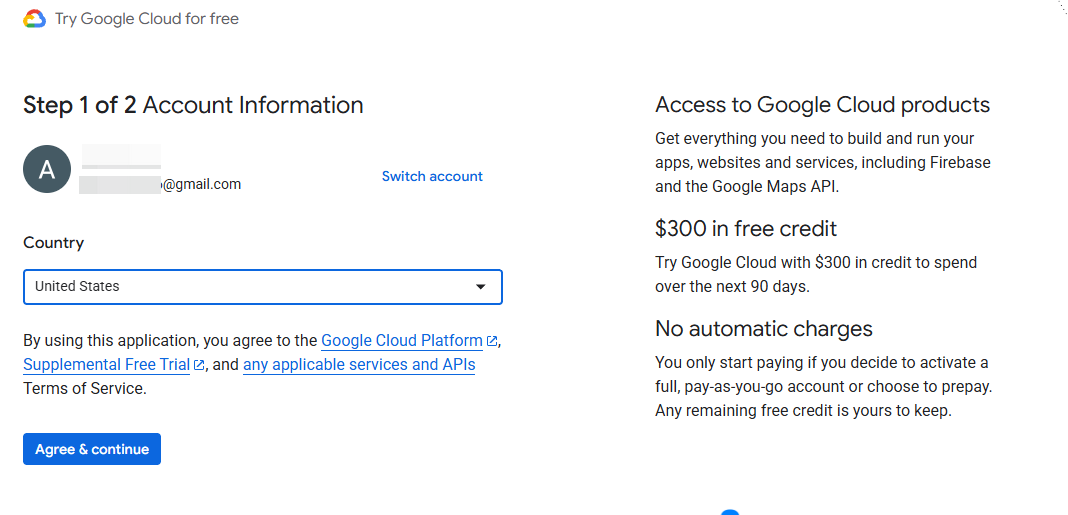Click the No automatic charges heading
This screenshot has width=1068, height=515.
pos(764,328)
